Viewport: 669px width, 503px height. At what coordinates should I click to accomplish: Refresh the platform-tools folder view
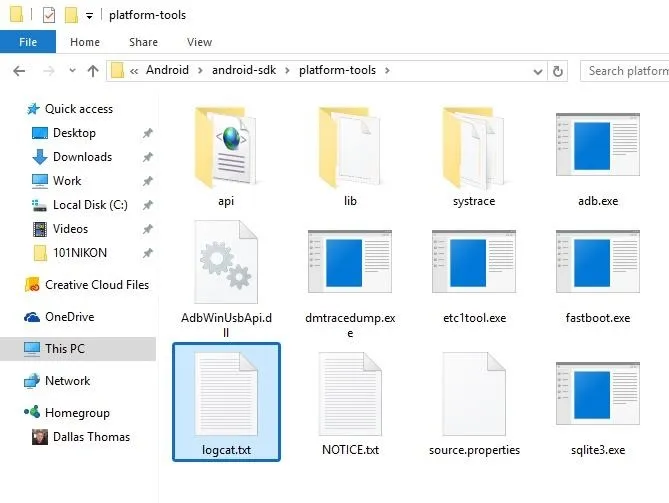tap(557, 71)
